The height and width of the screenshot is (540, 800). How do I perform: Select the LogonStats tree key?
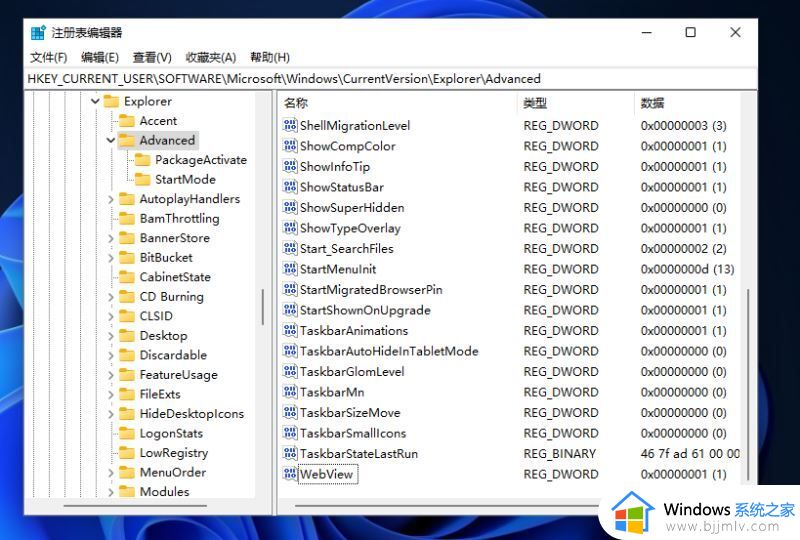(171, 433)
